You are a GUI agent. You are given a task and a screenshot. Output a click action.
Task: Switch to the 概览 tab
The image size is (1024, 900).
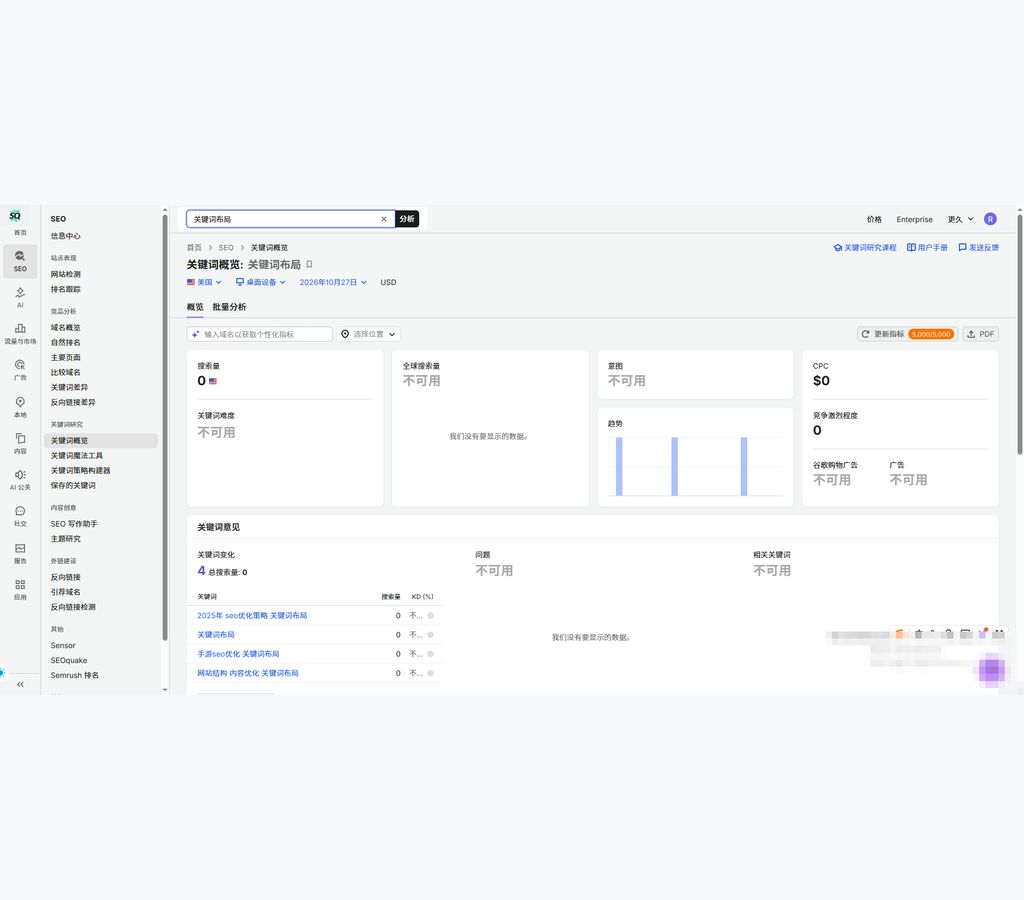click(x=195, y=307)
